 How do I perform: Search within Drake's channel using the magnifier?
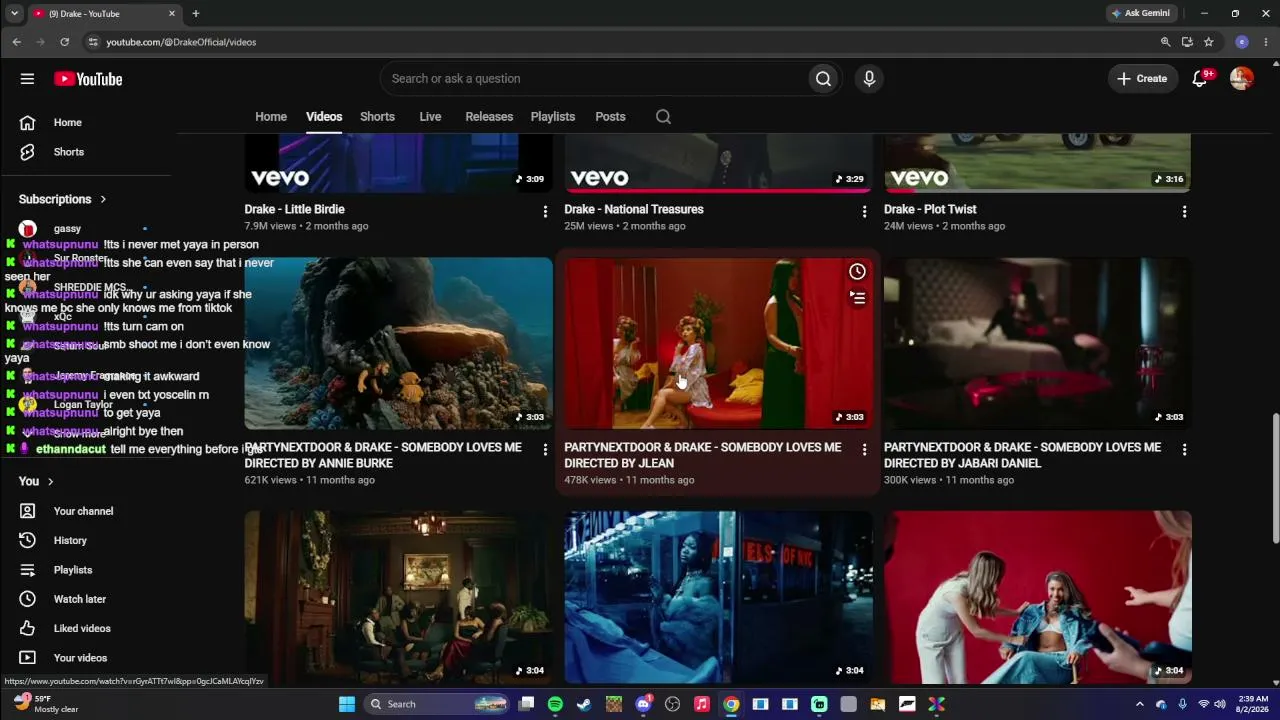(663, 117)
